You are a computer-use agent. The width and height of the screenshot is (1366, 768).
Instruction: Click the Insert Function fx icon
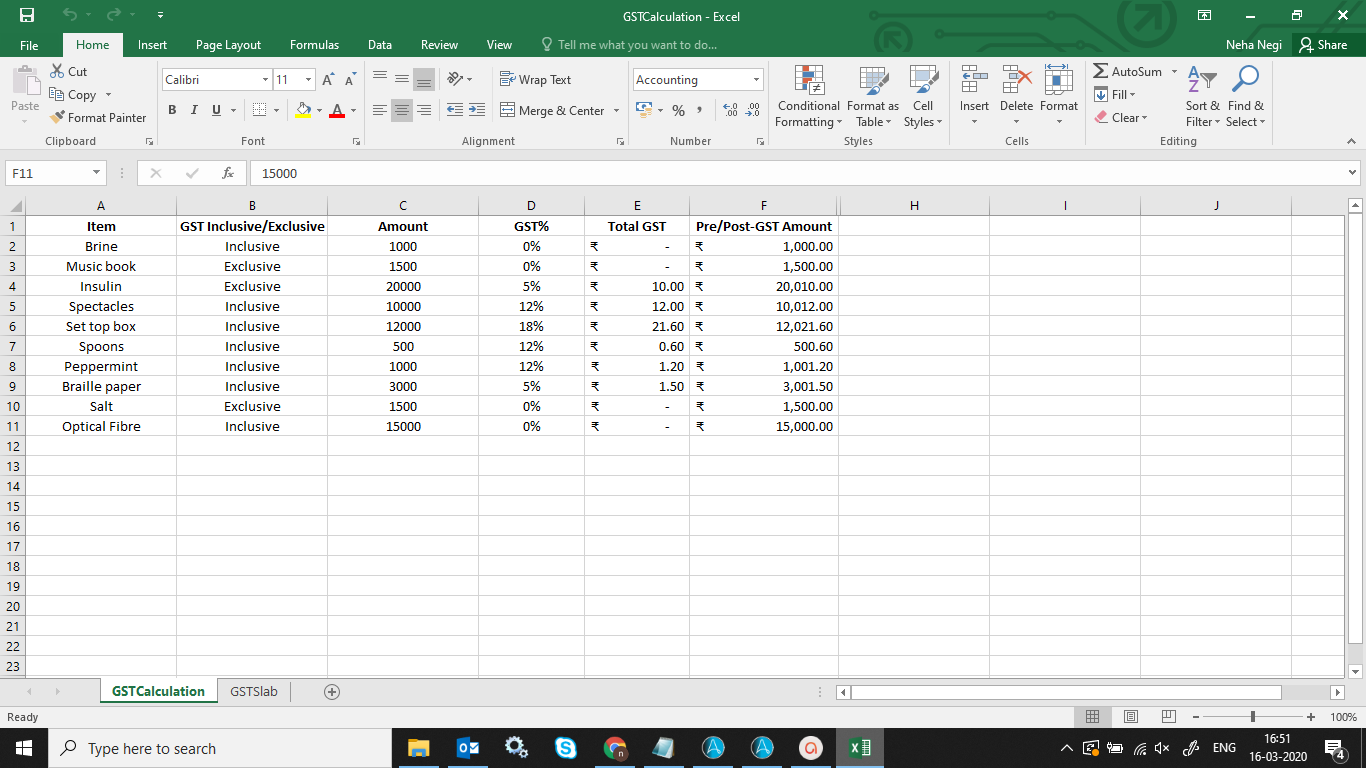[x=228, y=173]
